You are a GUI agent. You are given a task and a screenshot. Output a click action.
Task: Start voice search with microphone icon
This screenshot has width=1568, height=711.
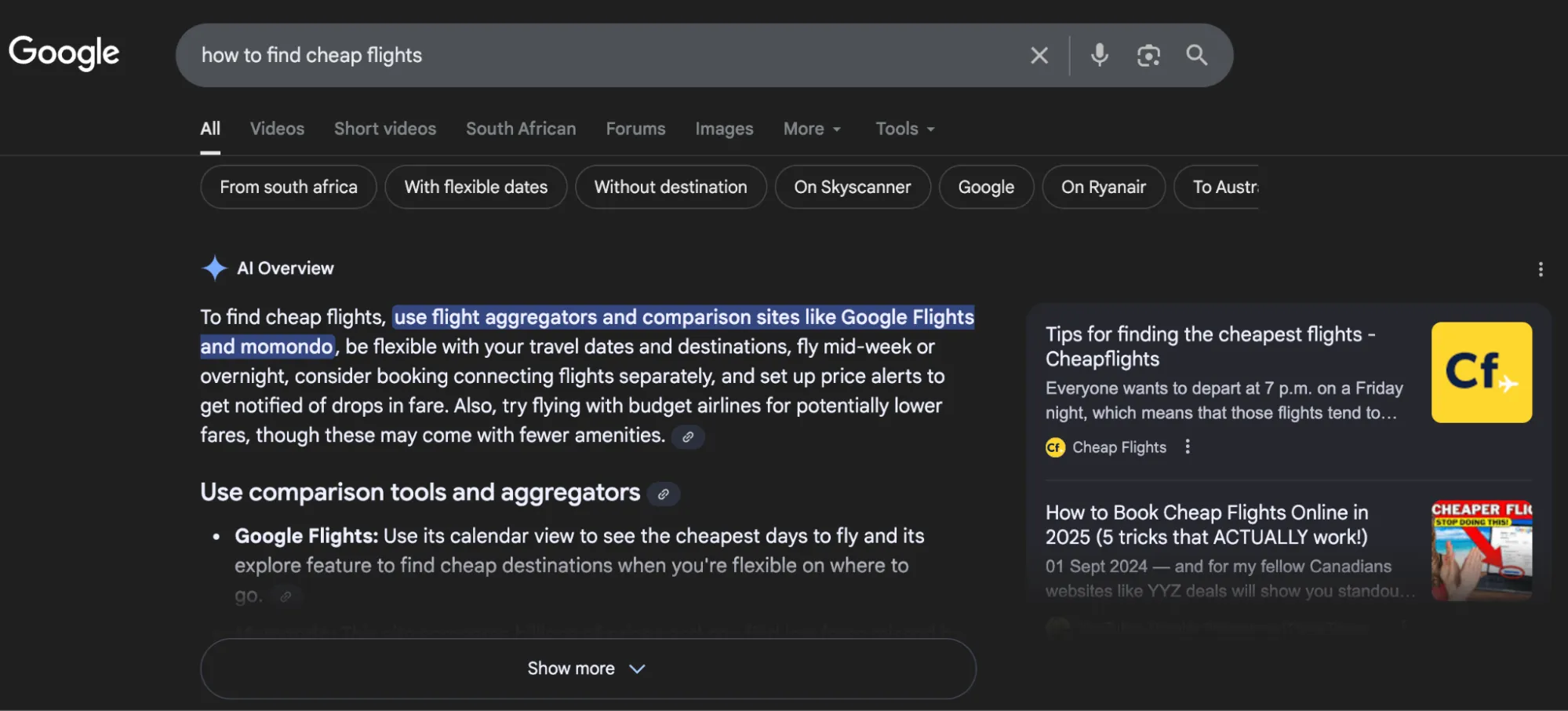coord(1100,55)
